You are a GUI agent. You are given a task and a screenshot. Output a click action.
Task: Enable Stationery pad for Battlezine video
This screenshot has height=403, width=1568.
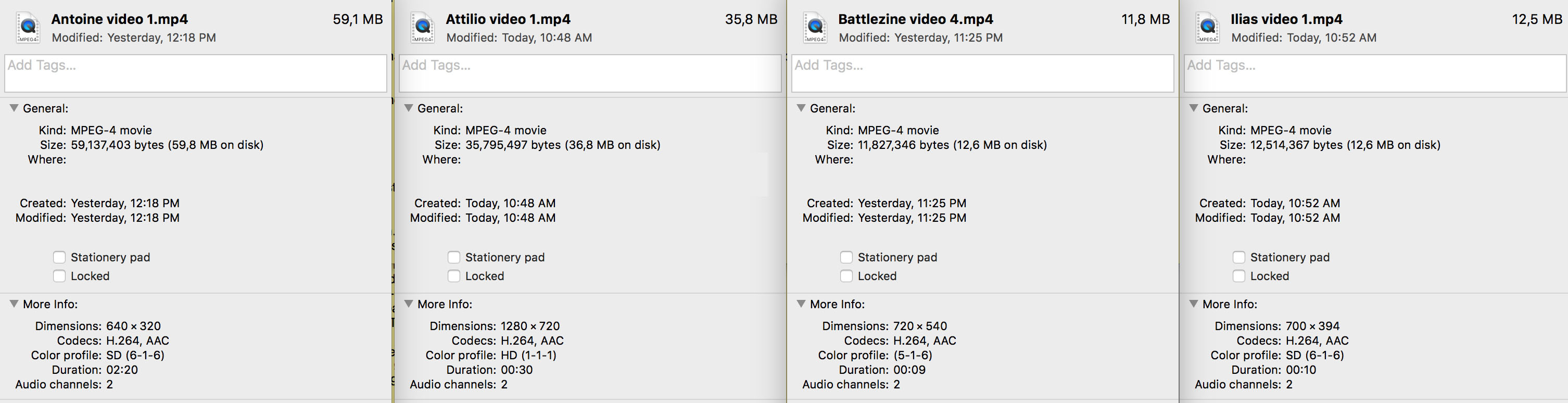point(846,257)
